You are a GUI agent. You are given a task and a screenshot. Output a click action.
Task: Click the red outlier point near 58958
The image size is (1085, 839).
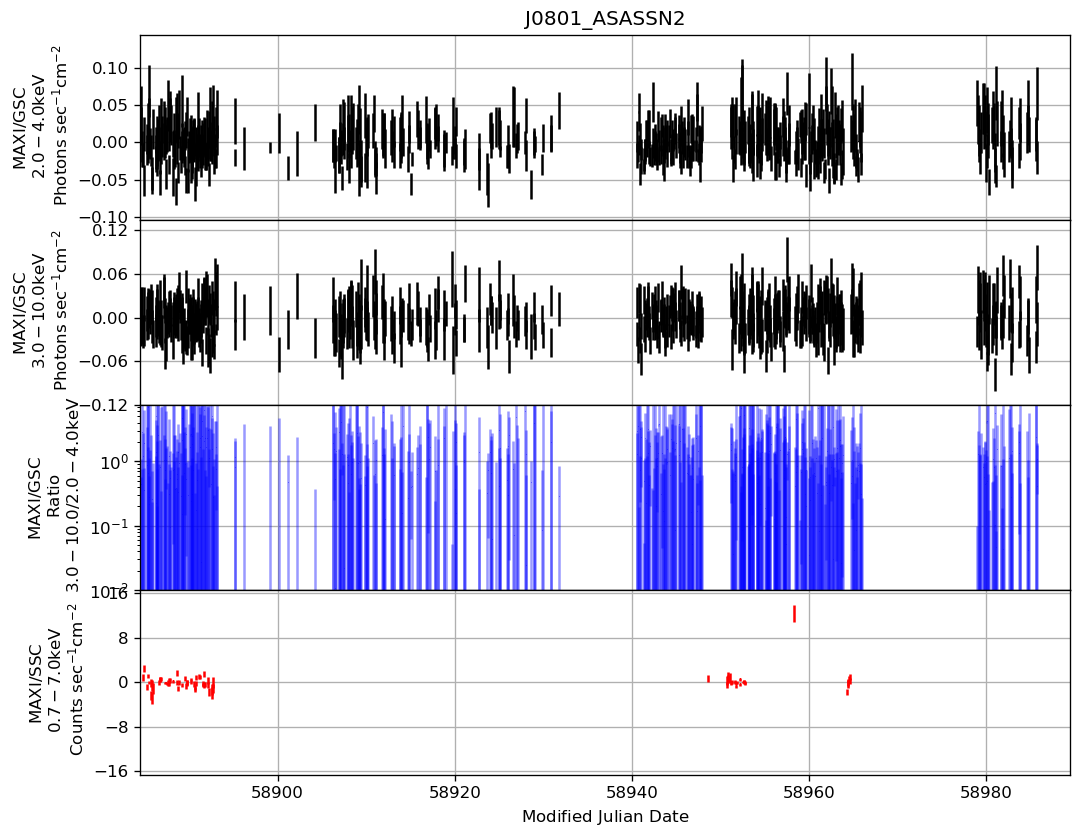coord(794,614)
